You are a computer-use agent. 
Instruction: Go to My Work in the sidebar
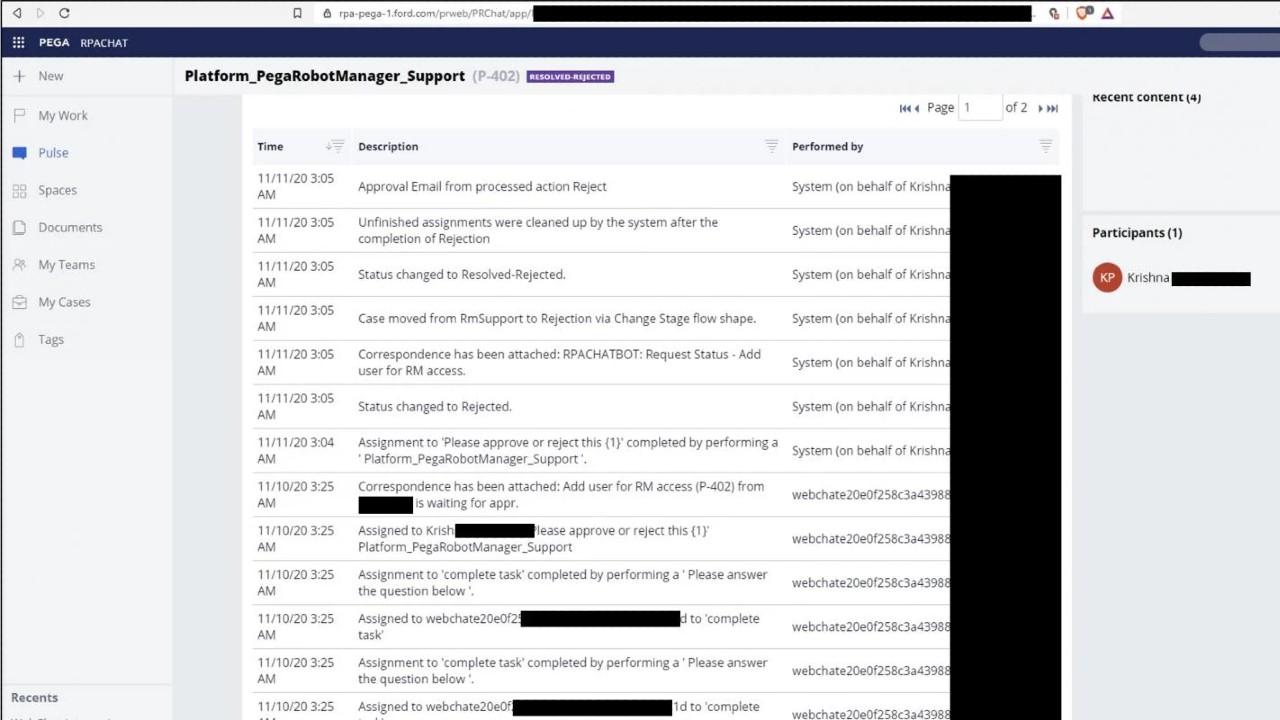pos(63,115)
